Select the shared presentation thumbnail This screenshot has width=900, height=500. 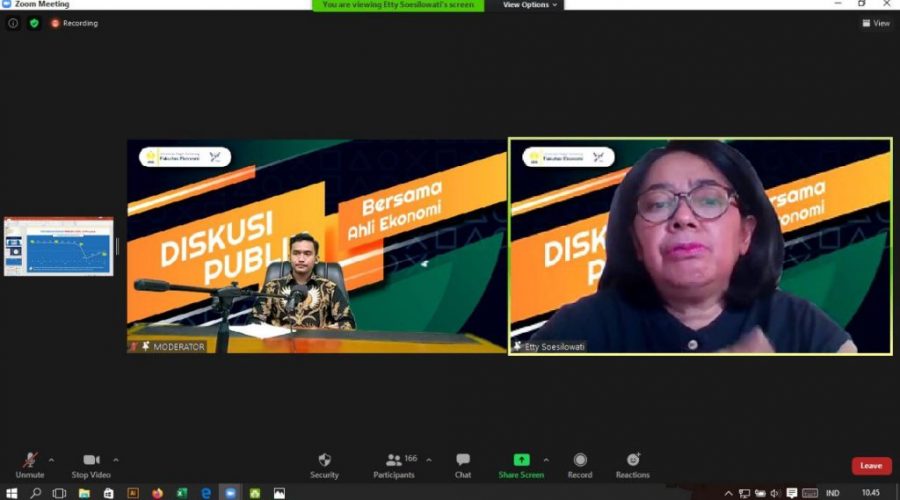coord(59,246)
